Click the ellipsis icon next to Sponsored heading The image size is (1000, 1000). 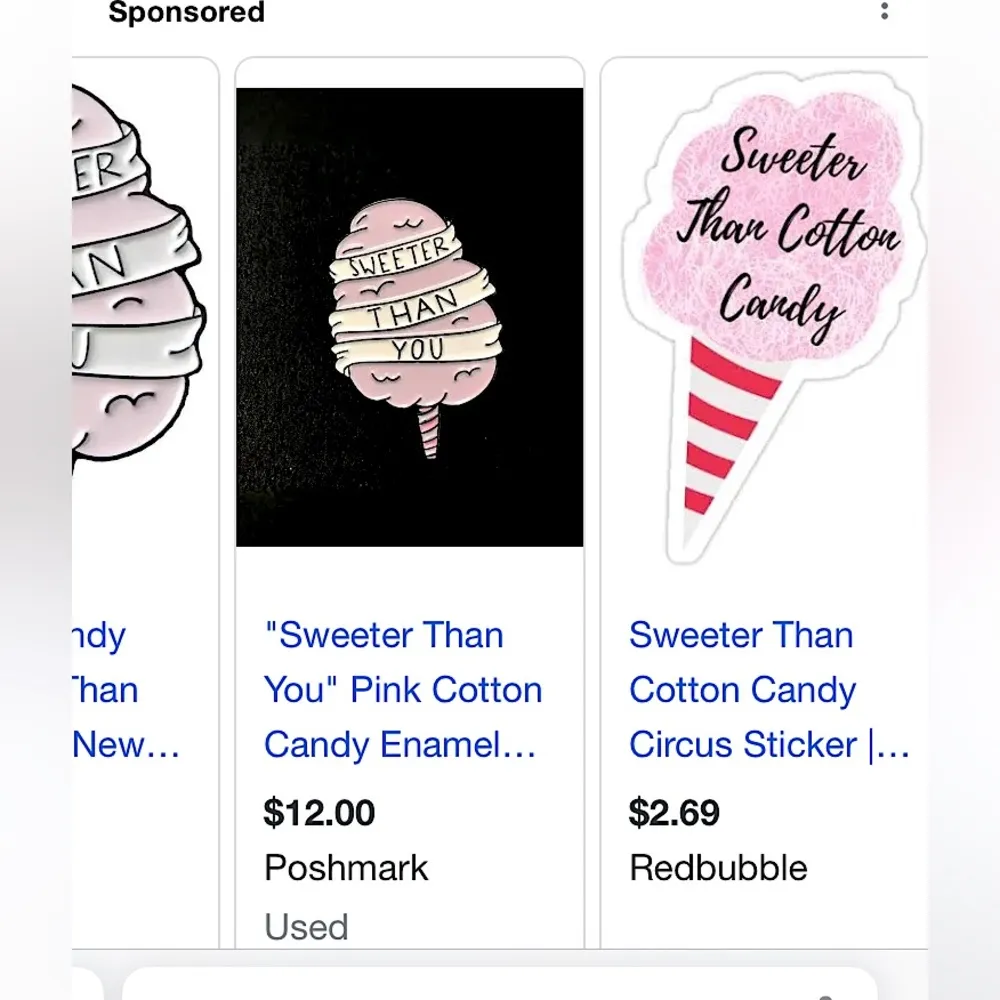pyautogui.click(x=884, y=11)
